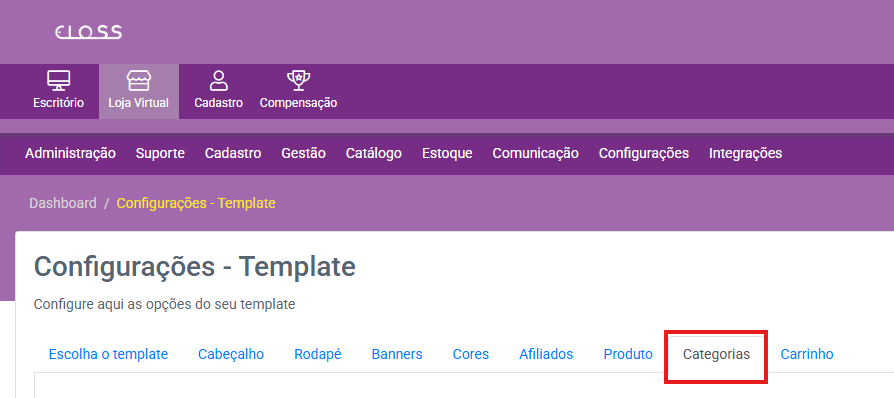The image size is (894, 398).
Task: Select the Categorias tab
Action: (x=716, y=354)
